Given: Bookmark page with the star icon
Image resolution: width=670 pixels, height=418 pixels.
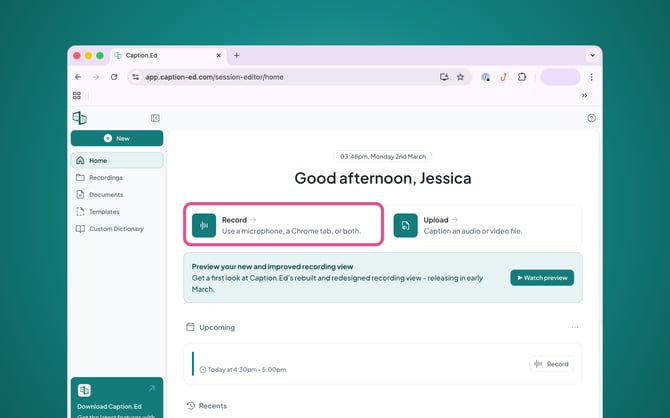Looking at the screenshot, I should click(460, 77).
